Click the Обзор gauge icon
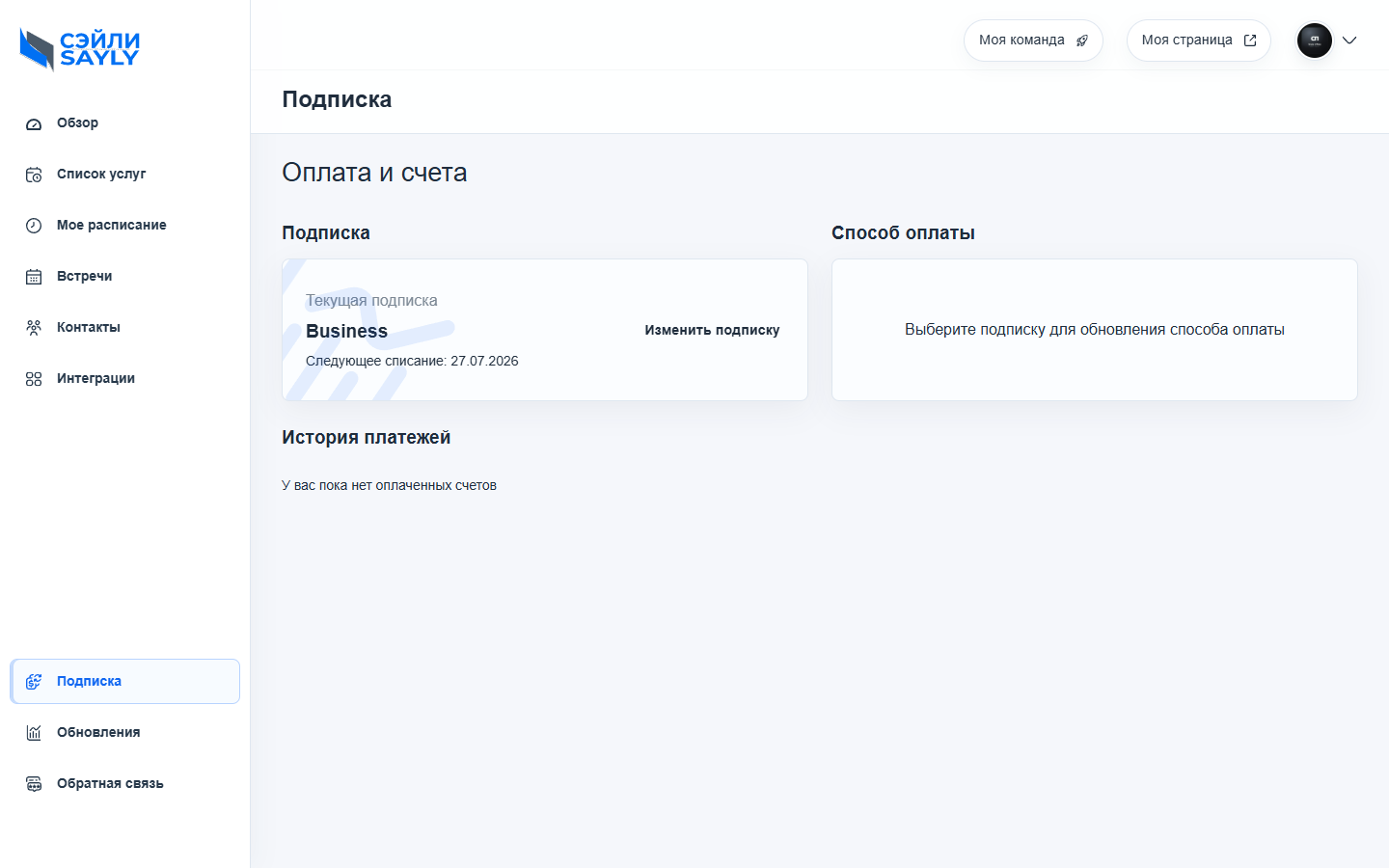 click(x=34, y=123)
